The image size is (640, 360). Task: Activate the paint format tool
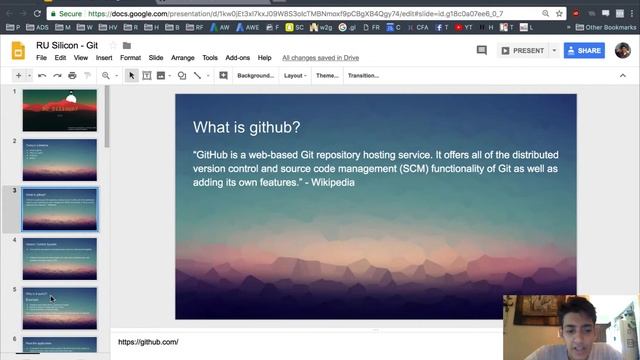[87, 76]
